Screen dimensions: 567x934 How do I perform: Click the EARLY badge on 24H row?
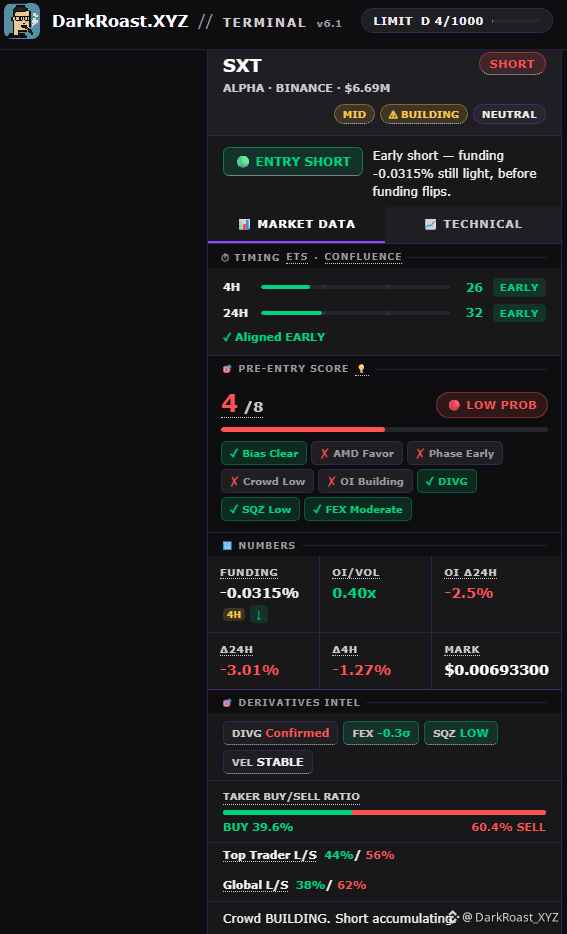point(519,313)
